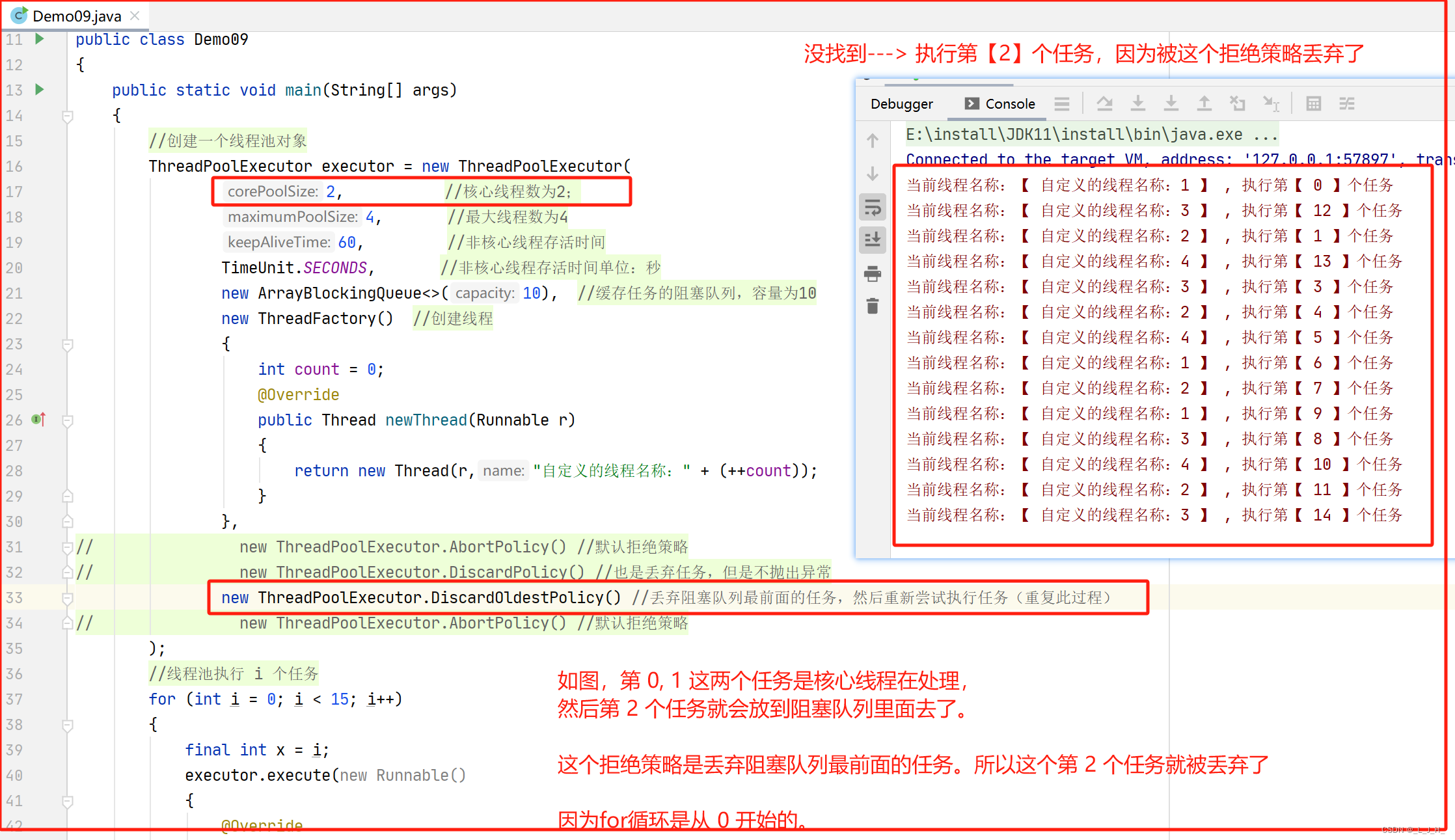Click the maximumPoolSize parameter hint
Screen dimensions: 1455x840
(x=293, y=217)
